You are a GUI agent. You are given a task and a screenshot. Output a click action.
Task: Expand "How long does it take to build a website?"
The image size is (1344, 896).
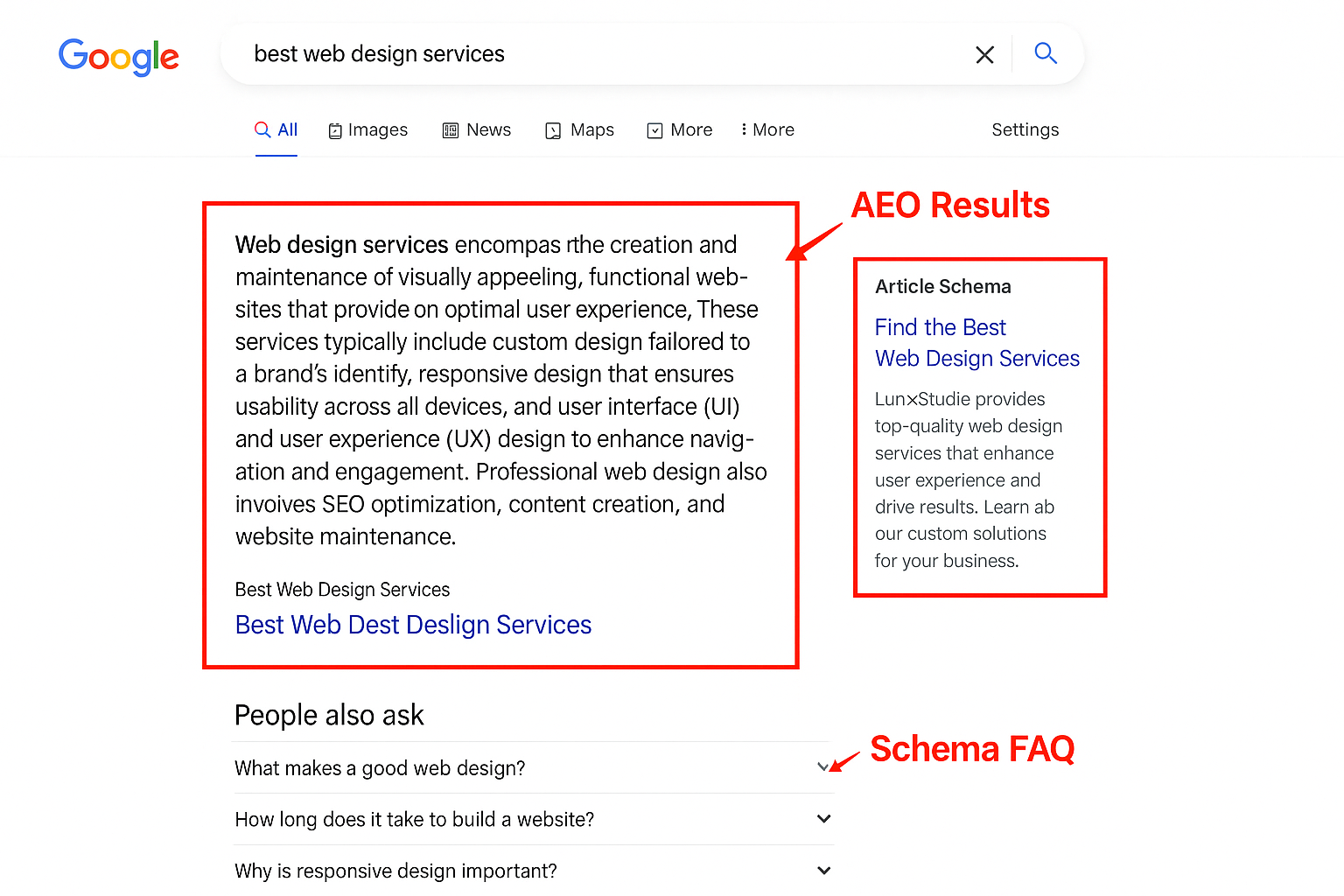(534, 819)
